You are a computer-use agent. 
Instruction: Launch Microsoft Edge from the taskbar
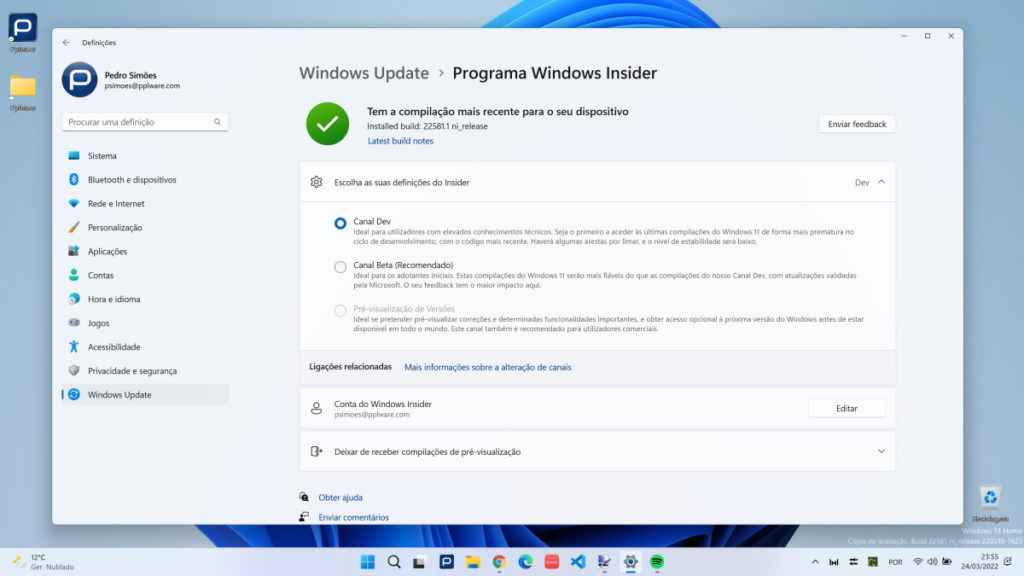(526, 562)
